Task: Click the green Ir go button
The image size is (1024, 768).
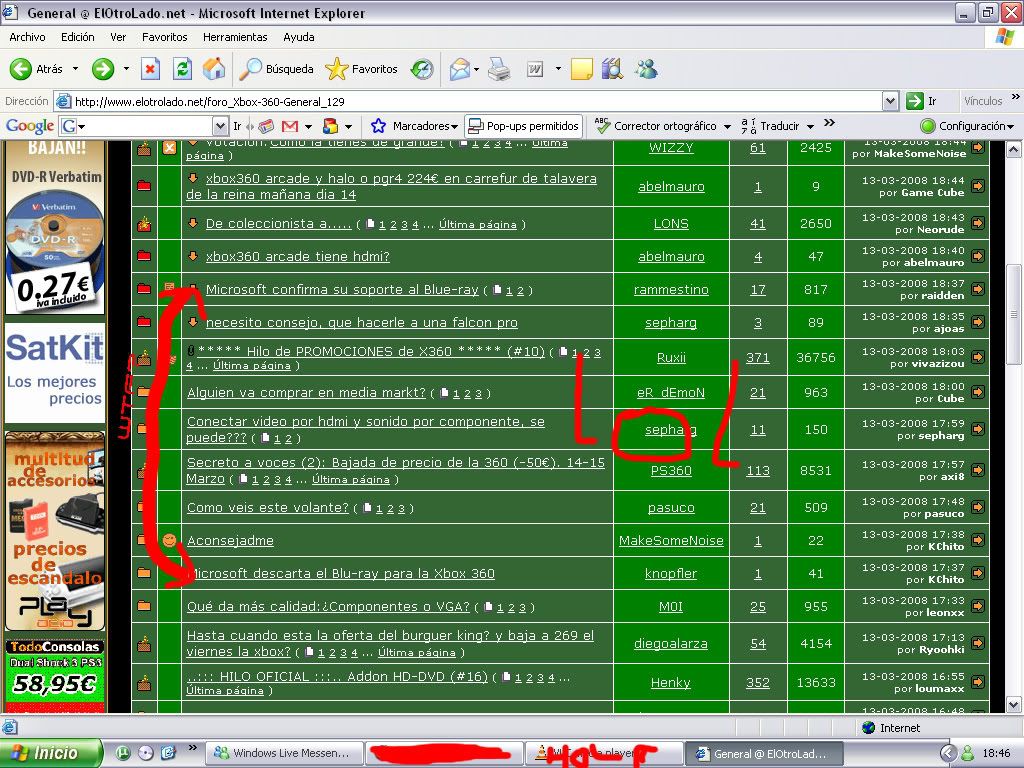Action: coord(921,101)
